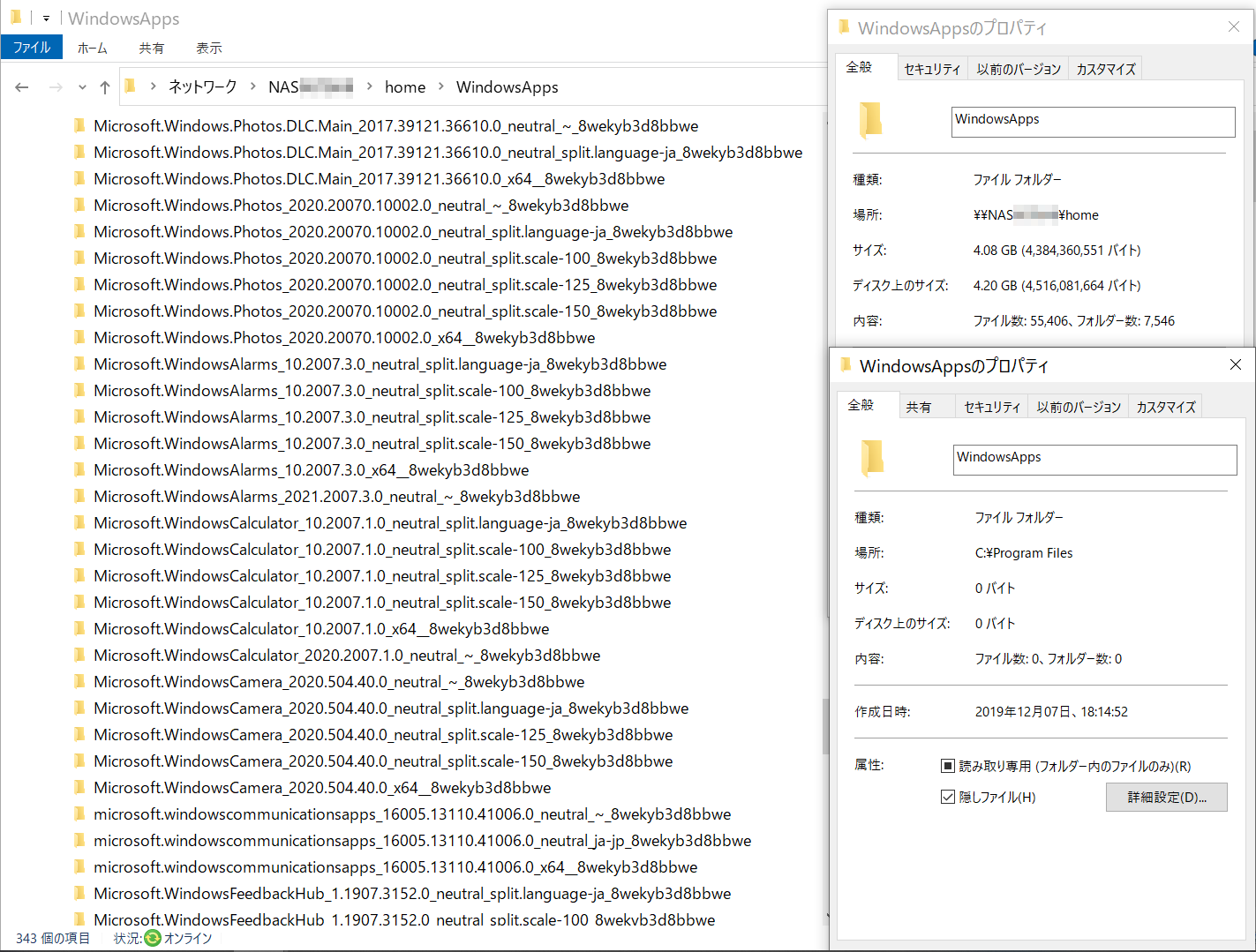Go up one folder level with the up arrow
1256x952 pixels.
pyautogui.click(x=105, y=87)
